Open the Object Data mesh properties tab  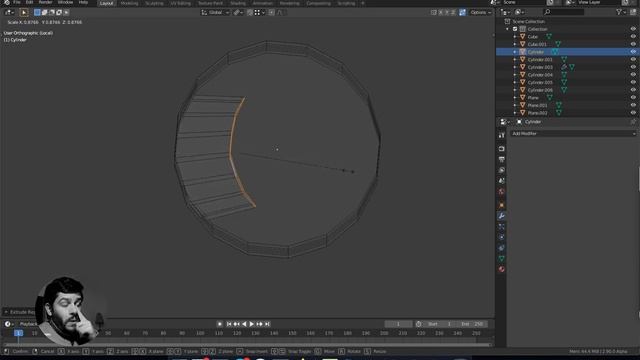502,258
